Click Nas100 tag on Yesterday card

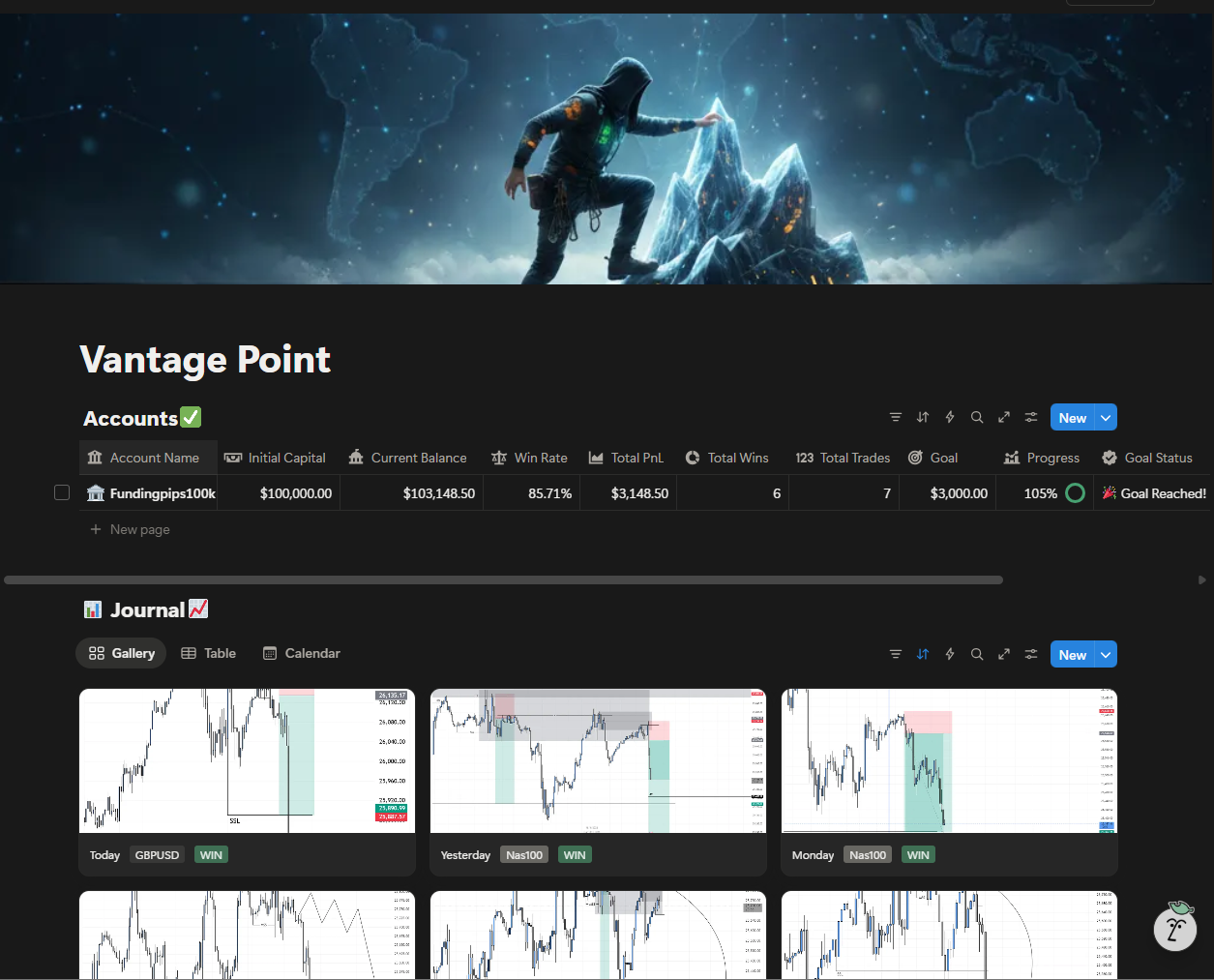524,855
